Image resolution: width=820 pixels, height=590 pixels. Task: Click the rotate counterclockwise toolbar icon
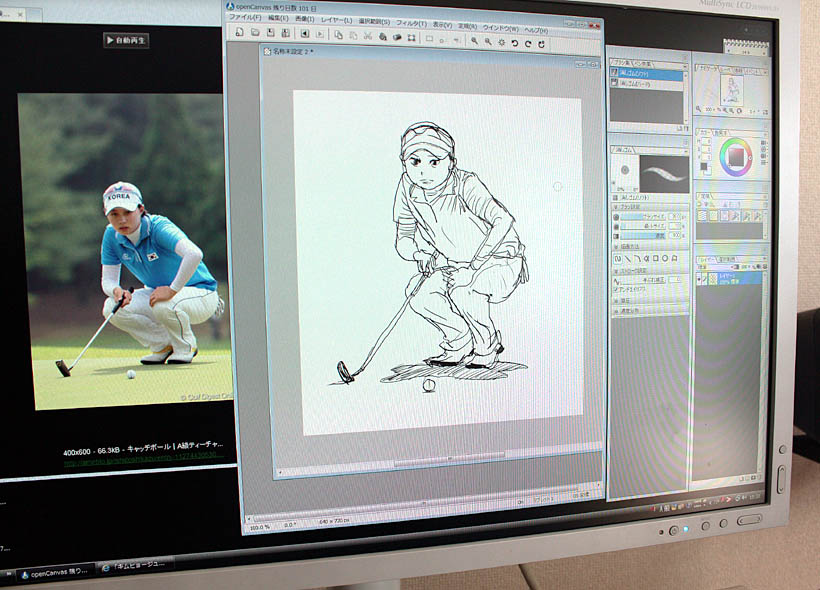click(x=515, y=43)
